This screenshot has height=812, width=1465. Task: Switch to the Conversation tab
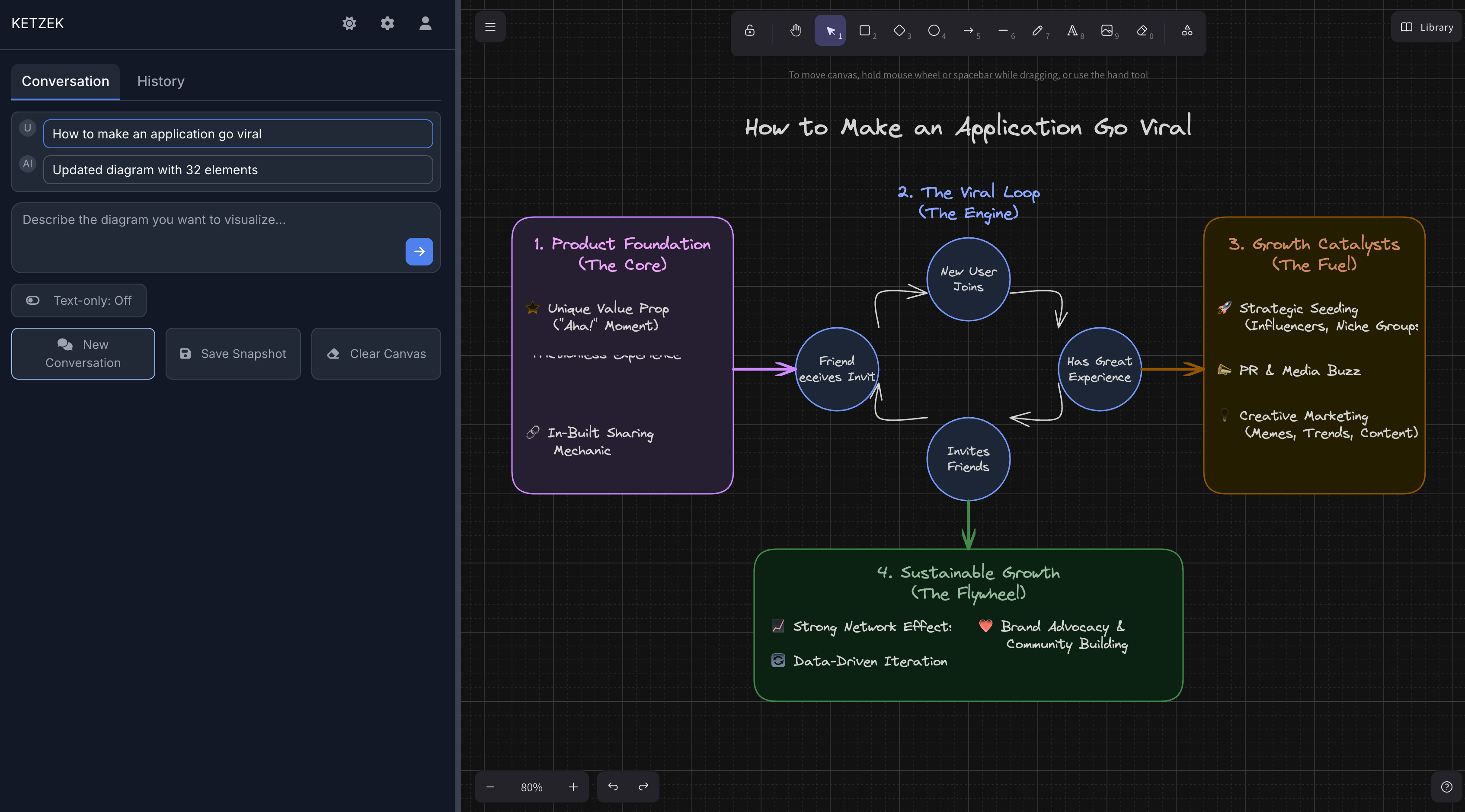click(65, 81)
